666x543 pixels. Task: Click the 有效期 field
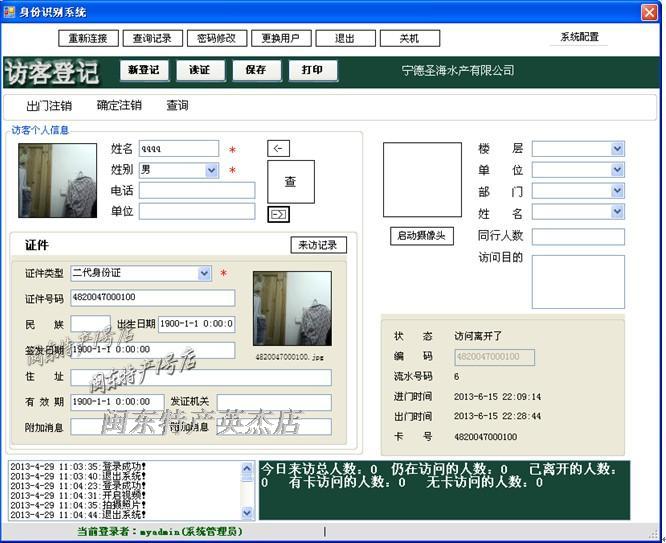(117, 402)
